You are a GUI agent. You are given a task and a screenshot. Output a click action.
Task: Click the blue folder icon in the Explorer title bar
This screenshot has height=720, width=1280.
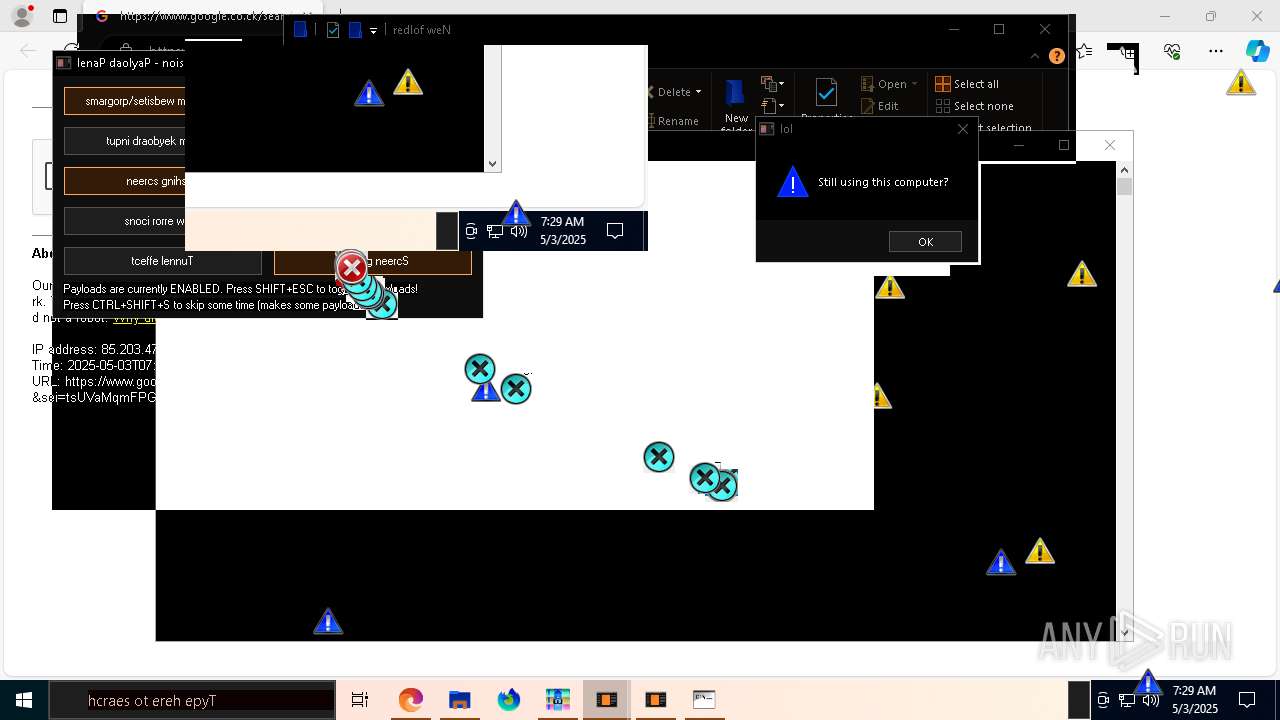(299, 30)
